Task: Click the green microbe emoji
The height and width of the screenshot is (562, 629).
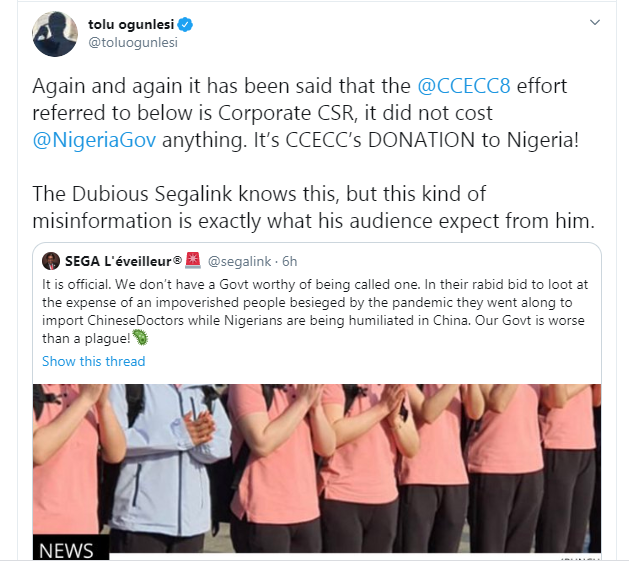Action: (x=140, y=337)
